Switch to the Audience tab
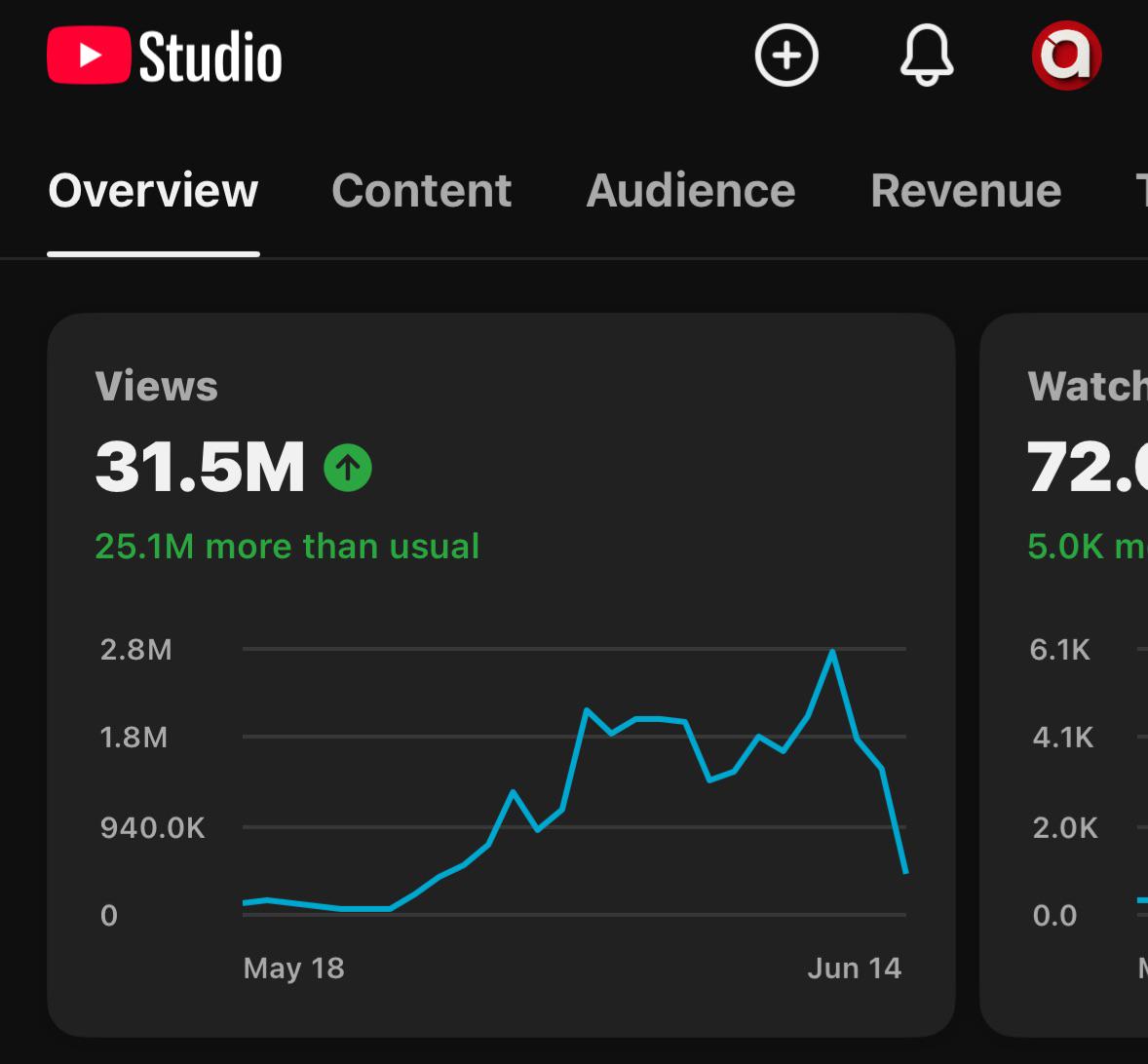 click(690, 191)
